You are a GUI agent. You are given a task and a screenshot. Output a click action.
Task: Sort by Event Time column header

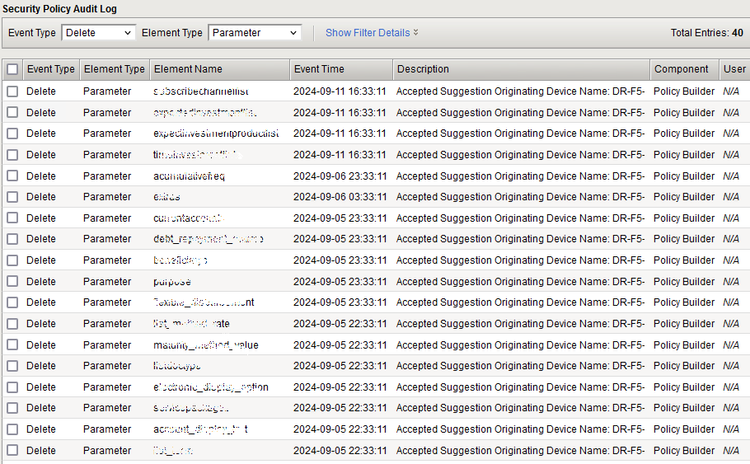click(x=341, y=69)
